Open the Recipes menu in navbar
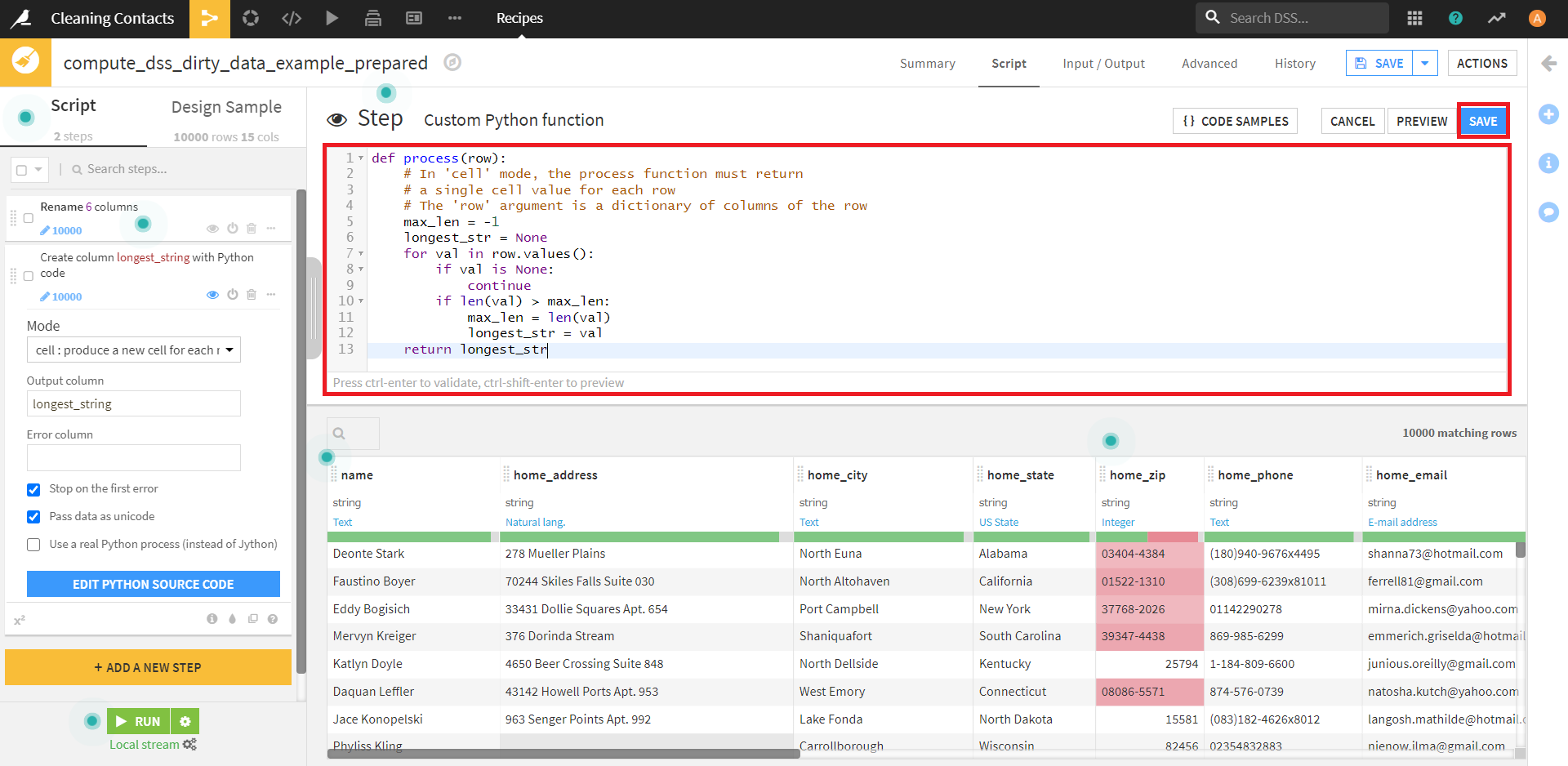The height and width of the screenshot is (766, 1568). click(519, 18)
